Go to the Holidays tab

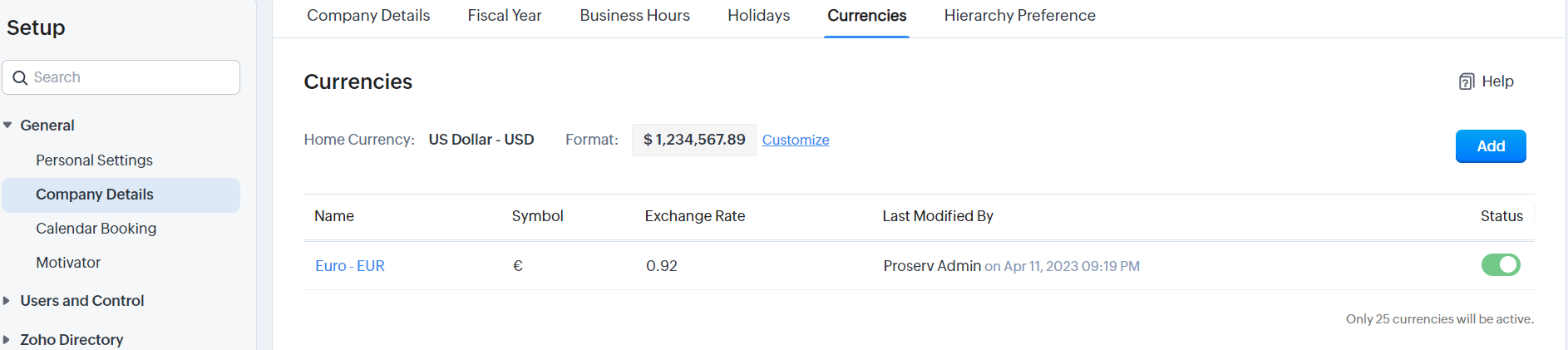click(759, 16)
